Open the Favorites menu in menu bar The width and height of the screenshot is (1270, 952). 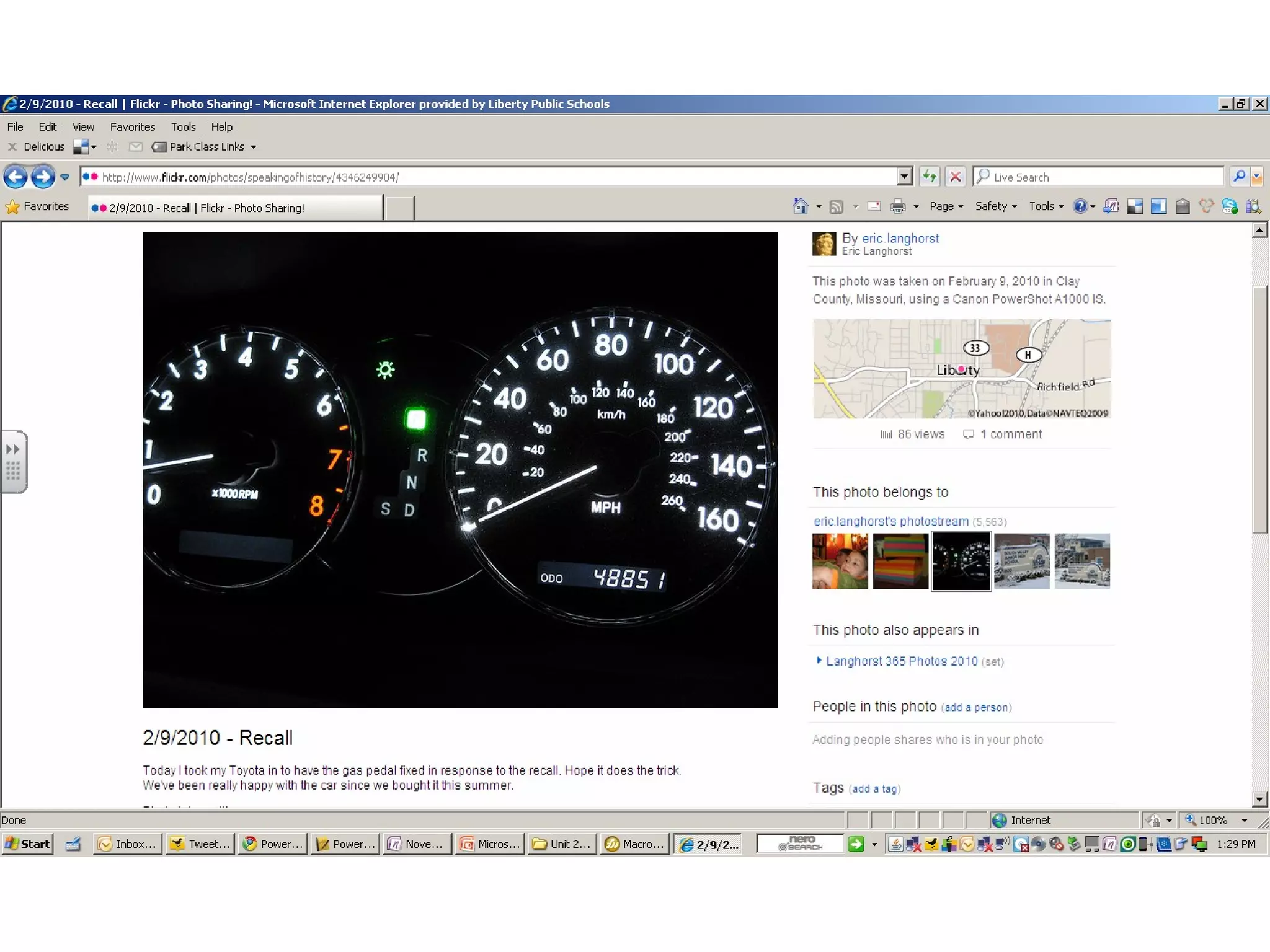pyautogui.click(x=132, y=127)
